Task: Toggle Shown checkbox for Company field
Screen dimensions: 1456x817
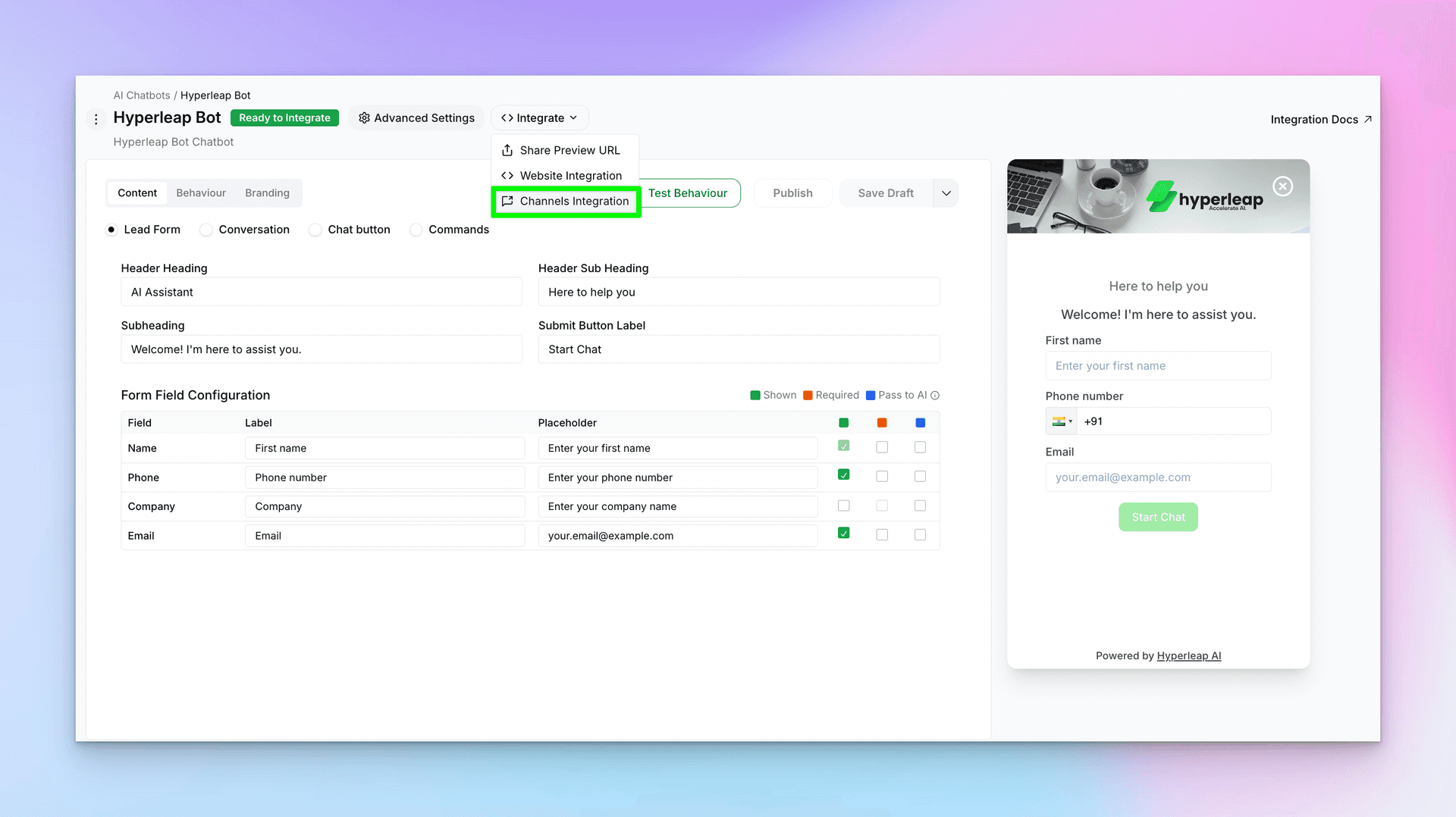Action: pyautogui.click(x=843, y=506)
